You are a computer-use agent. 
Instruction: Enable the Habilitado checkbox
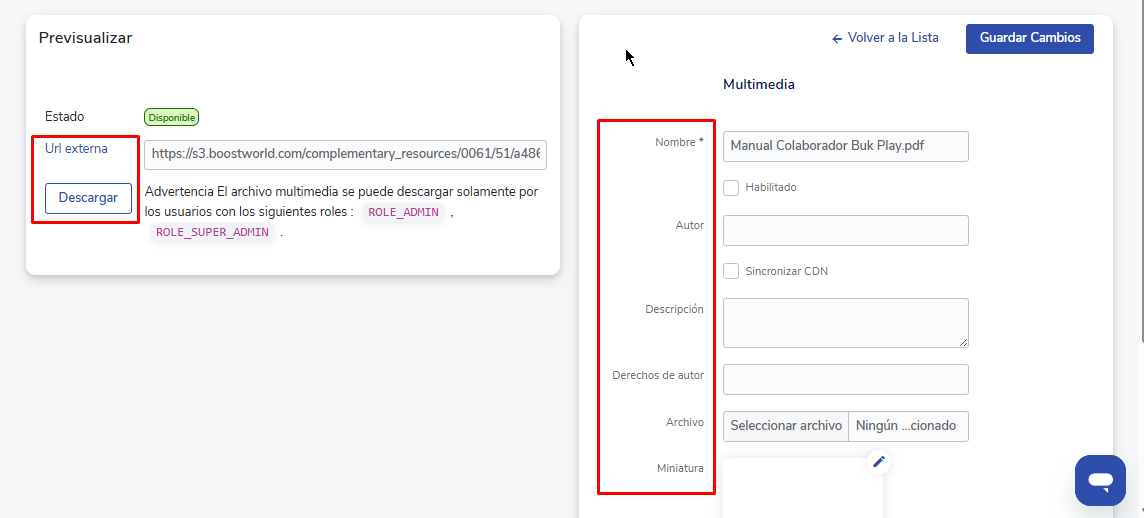pyautogui.click(x=731, y=188)
